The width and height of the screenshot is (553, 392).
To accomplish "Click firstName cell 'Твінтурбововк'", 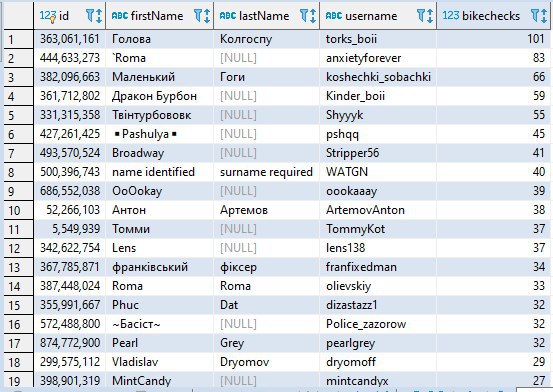I will [x=159, y=115].
